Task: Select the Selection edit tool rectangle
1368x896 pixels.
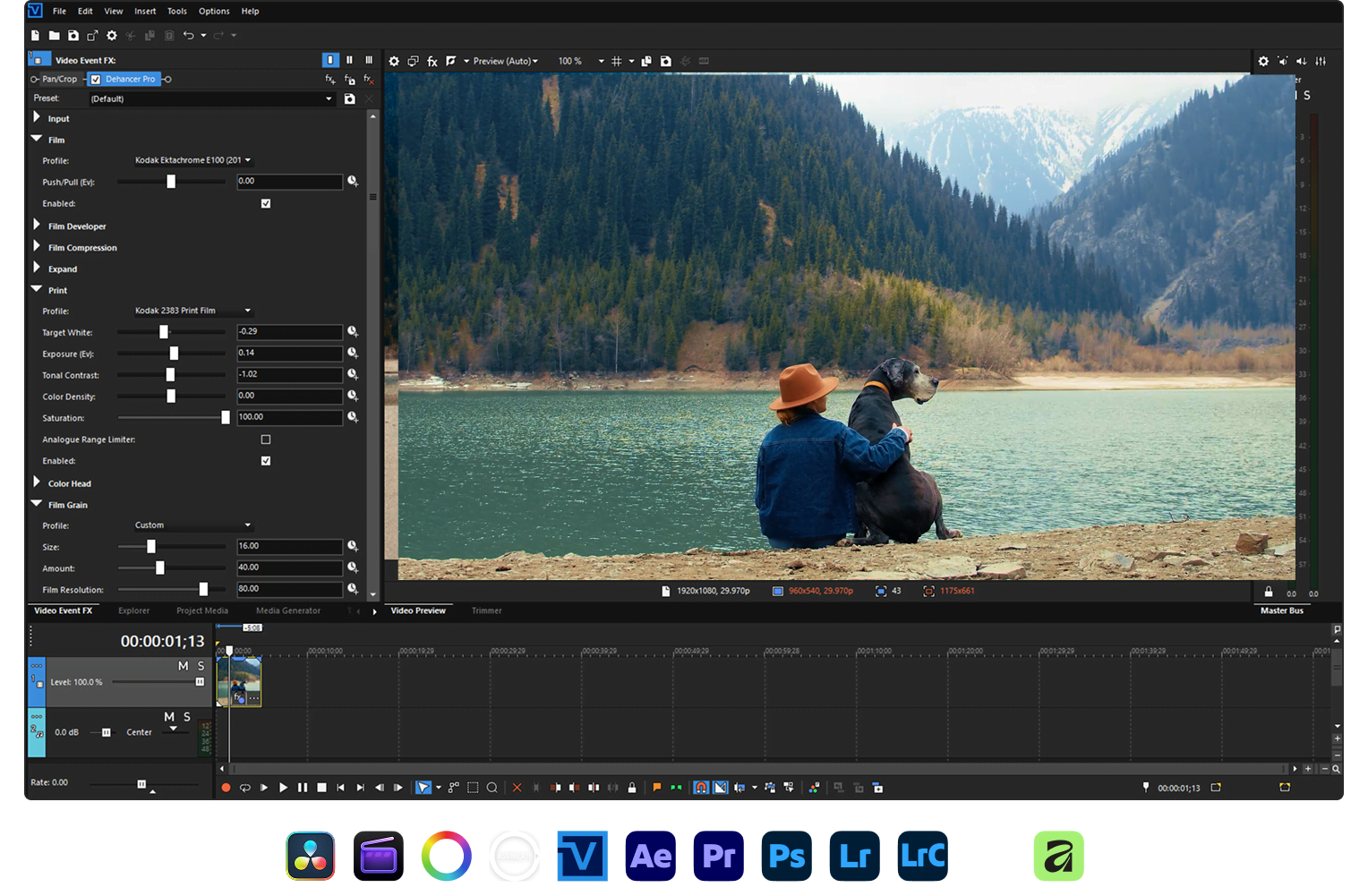Action: point(473,788)
